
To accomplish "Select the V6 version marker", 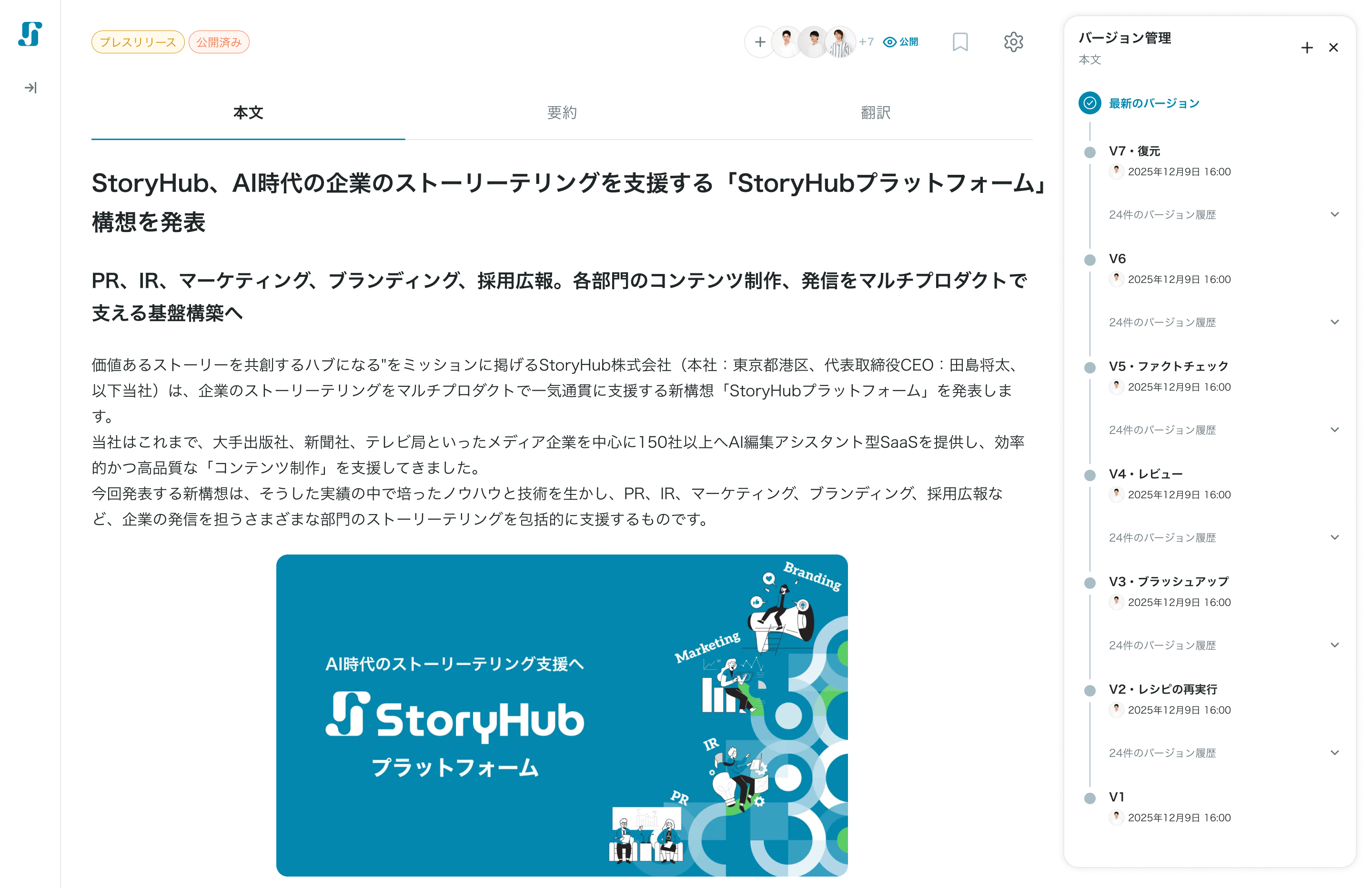I will [1090, 260].
